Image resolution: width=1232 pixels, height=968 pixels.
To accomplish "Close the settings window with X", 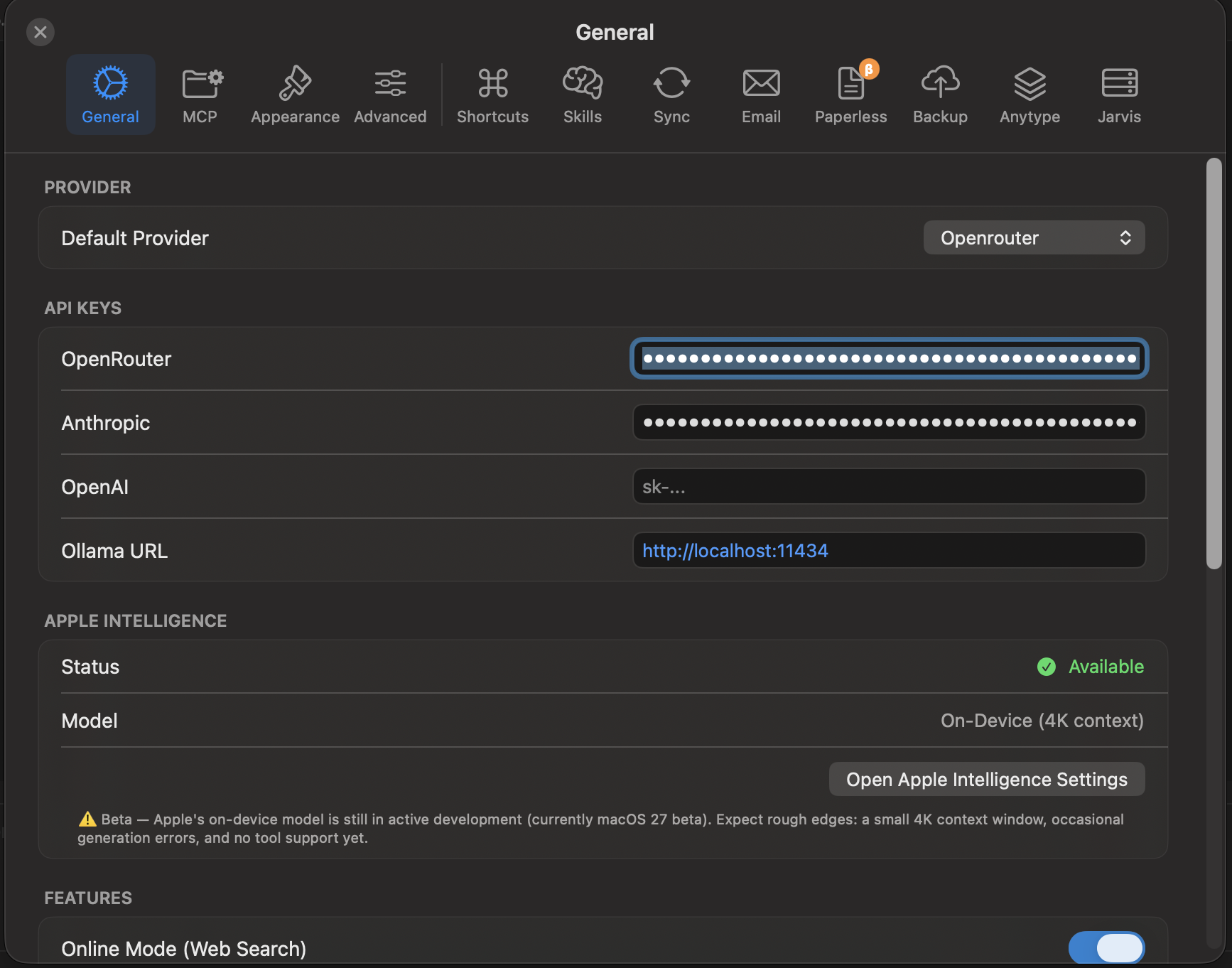I will (x=40, y=32).
